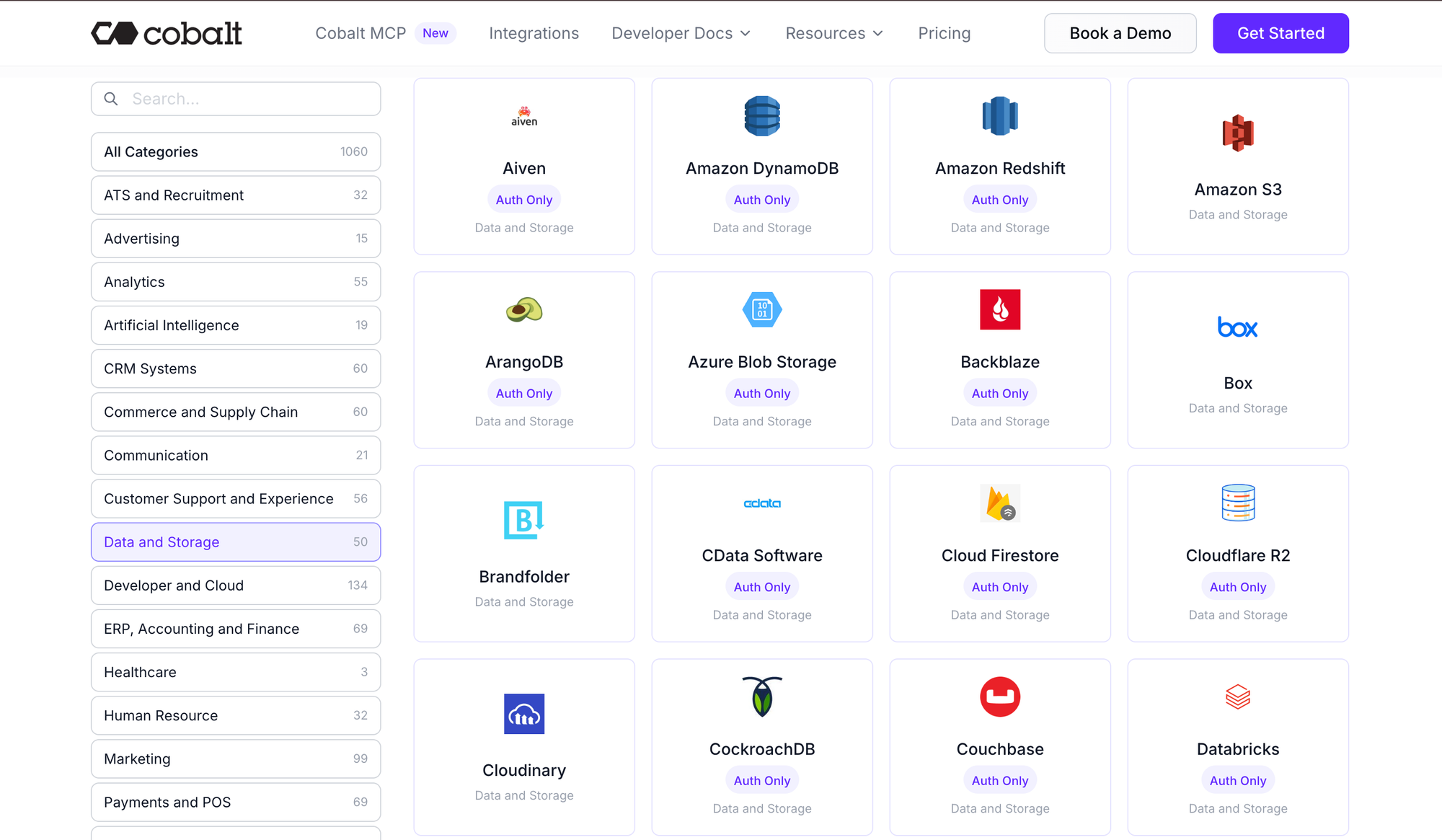Choose the CRM Systems category
This screenshot has height=840, width=1442.
click(x=236, y=368)
